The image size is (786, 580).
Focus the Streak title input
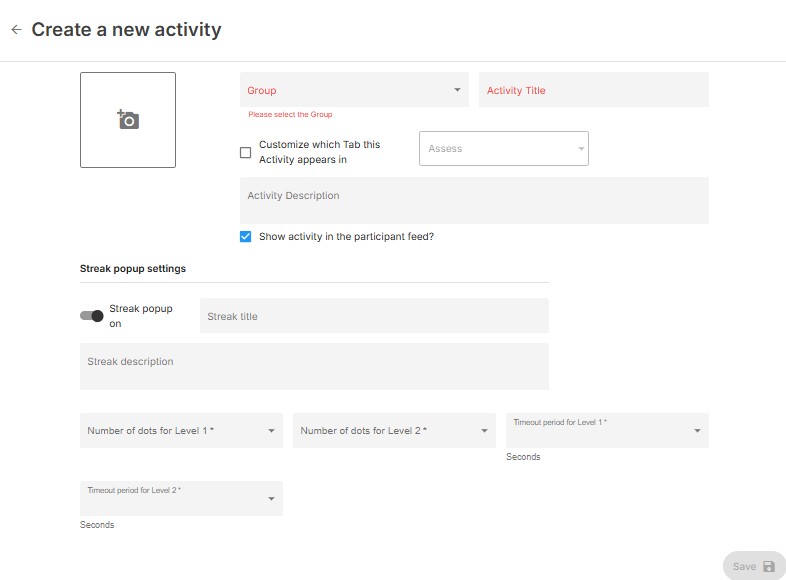pos(374,316)
